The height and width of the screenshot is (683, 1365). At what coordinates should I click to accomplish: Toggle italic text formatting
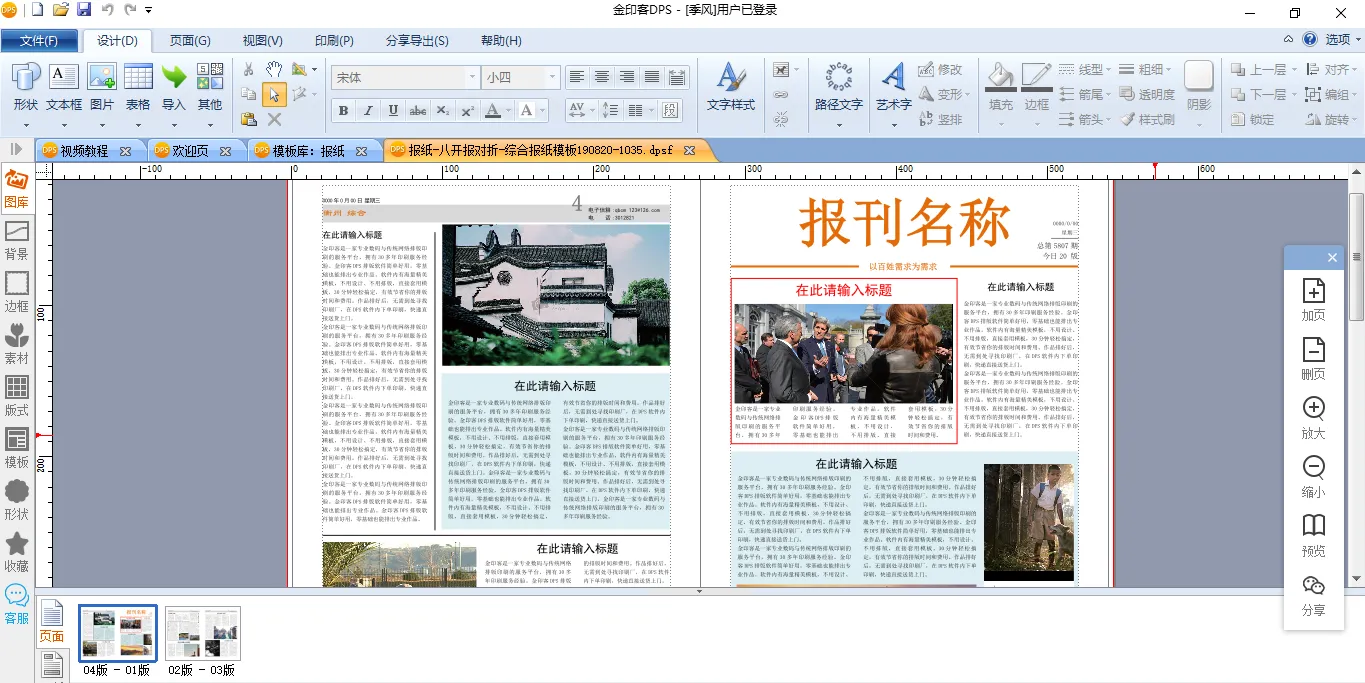pyautogui.click(x=368, y=111)
